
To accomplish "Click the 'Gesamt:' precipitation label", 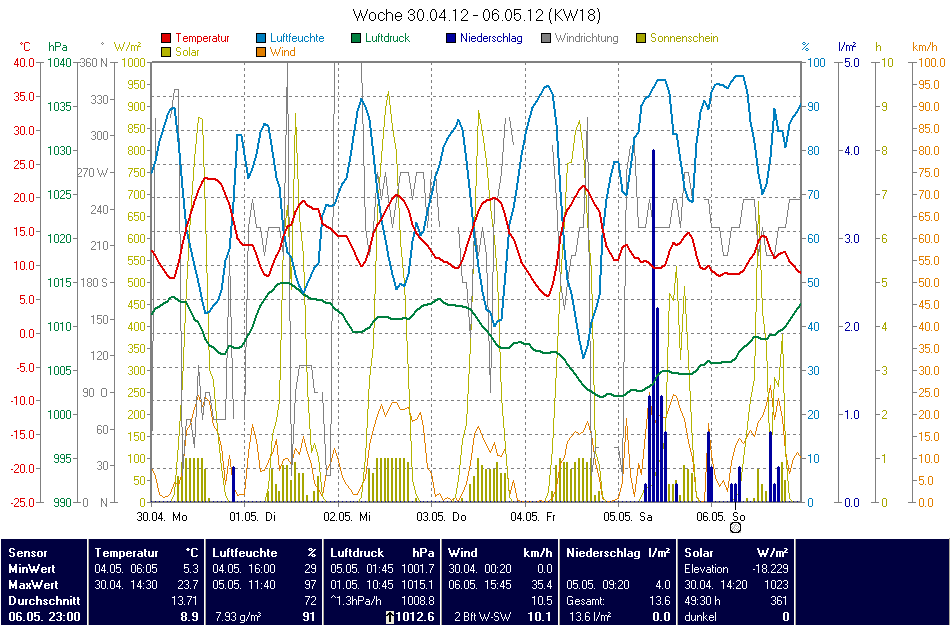I will point(585,601).
